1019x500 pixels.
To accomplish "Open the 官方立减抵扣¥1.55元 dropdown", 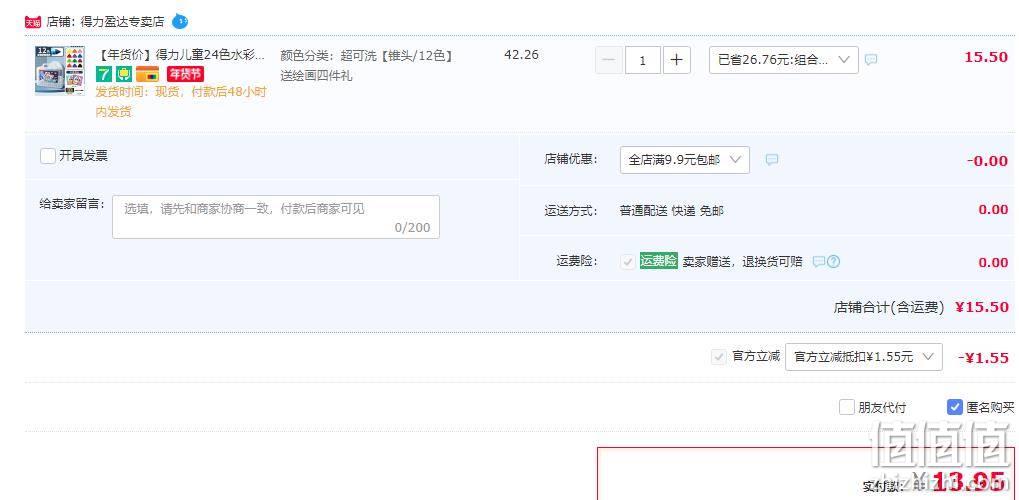I will point(864,357).
